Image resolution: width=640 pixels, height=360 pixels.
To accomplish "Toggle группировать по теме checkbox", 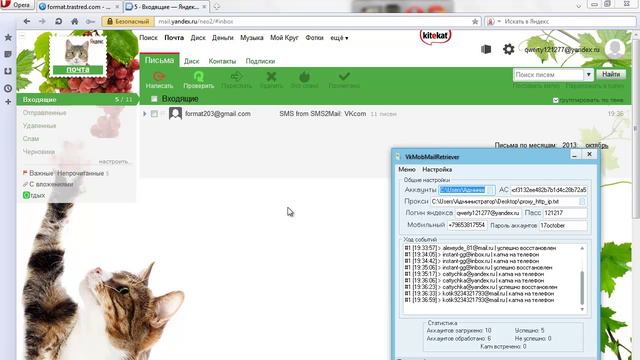I will [x=556, y=100].
